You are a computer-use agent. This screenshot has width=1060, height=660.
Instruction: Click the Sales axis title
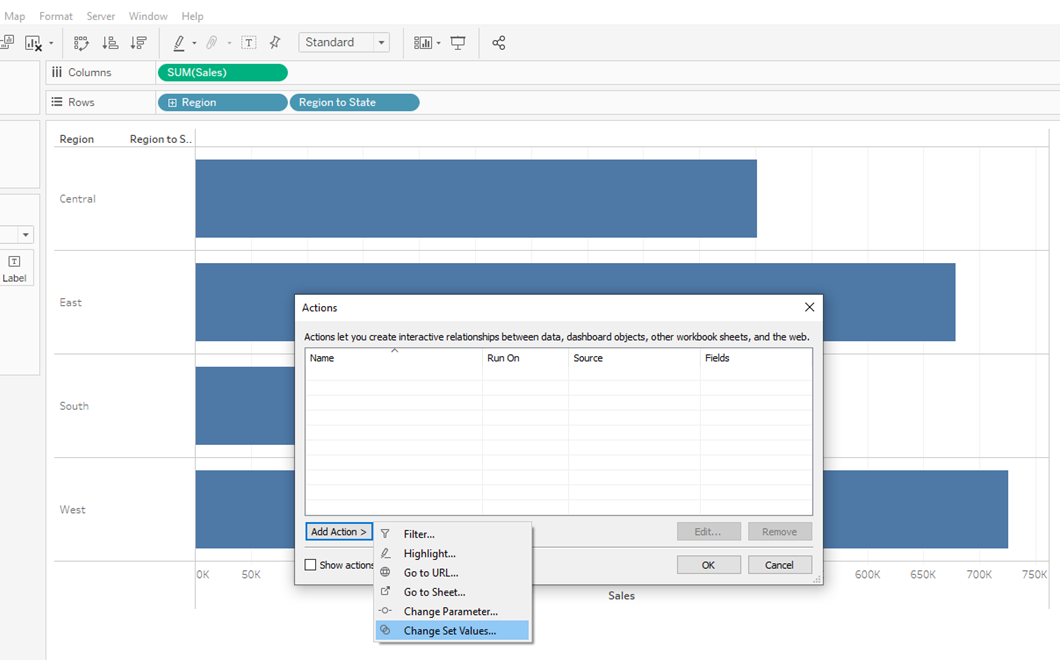pos(621,595)
